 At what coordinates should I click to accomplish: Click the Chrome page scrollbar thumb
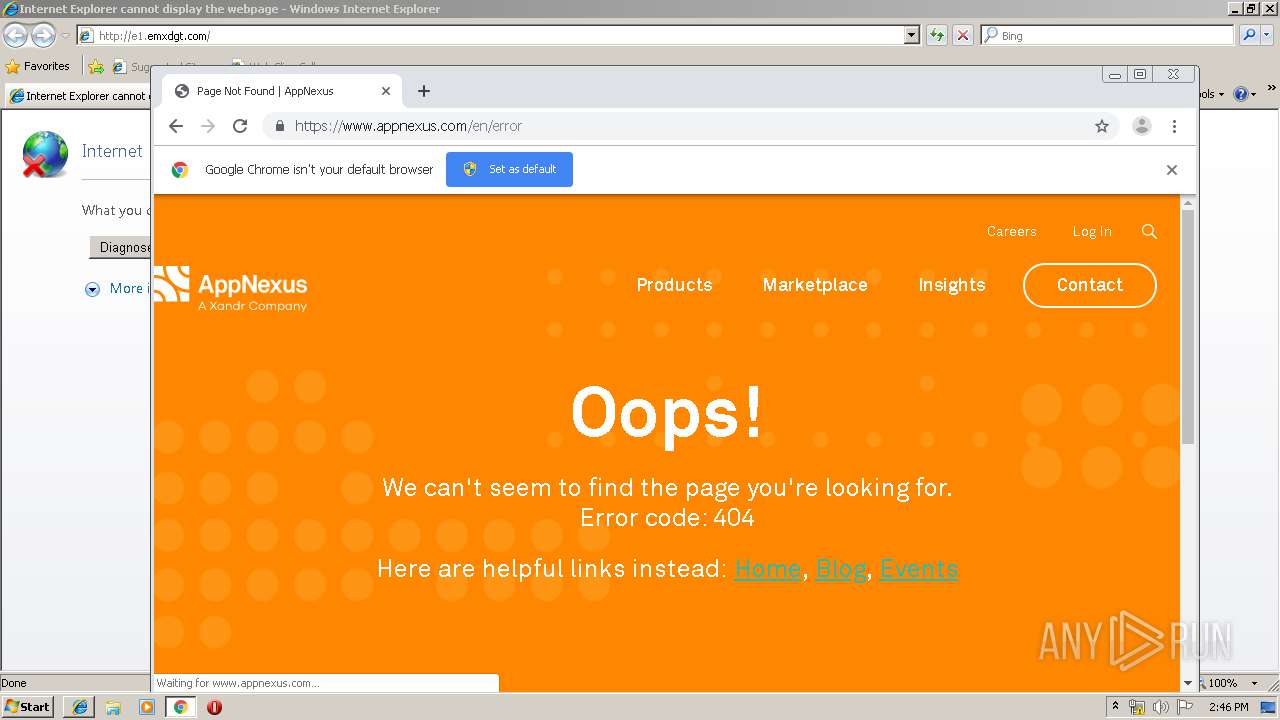pos(1188,328)
